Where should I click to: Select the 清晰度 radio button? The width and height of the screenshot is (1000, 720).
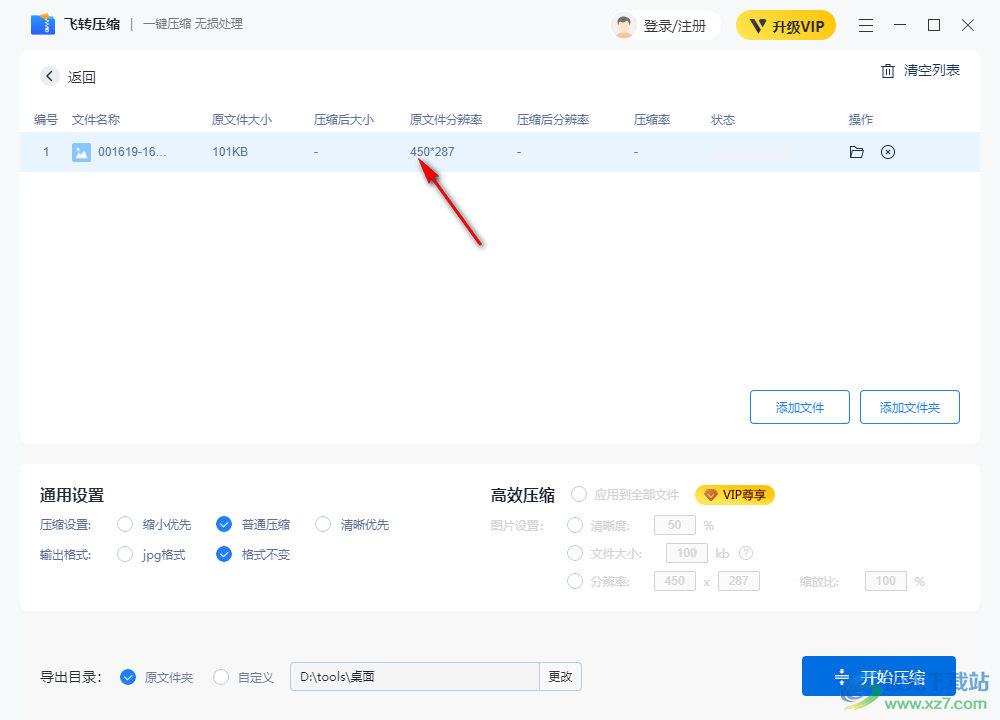(x=575, y=525)
